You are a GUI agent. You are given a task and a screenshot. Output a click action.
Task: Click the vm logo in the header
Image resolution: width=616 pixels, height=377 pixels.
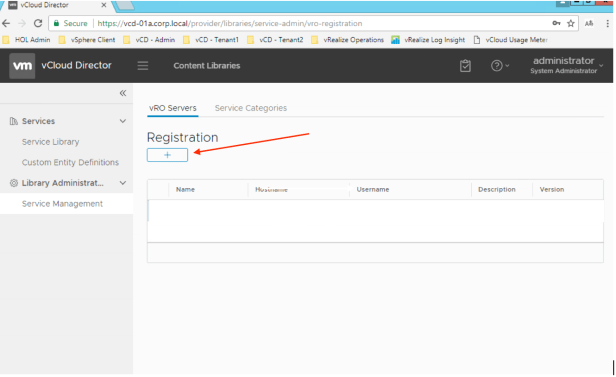22,66
